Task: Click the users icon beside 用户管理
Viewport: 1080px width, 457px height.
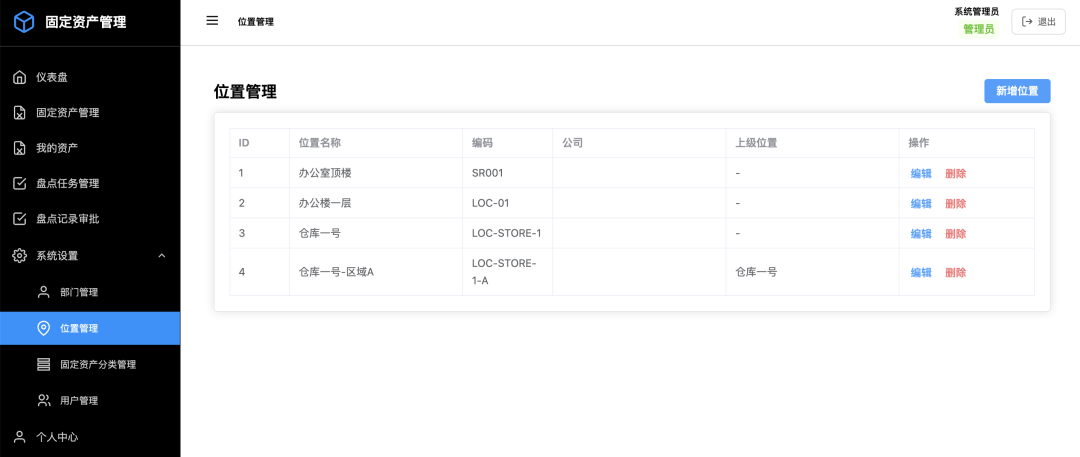Action: [43, 400]
